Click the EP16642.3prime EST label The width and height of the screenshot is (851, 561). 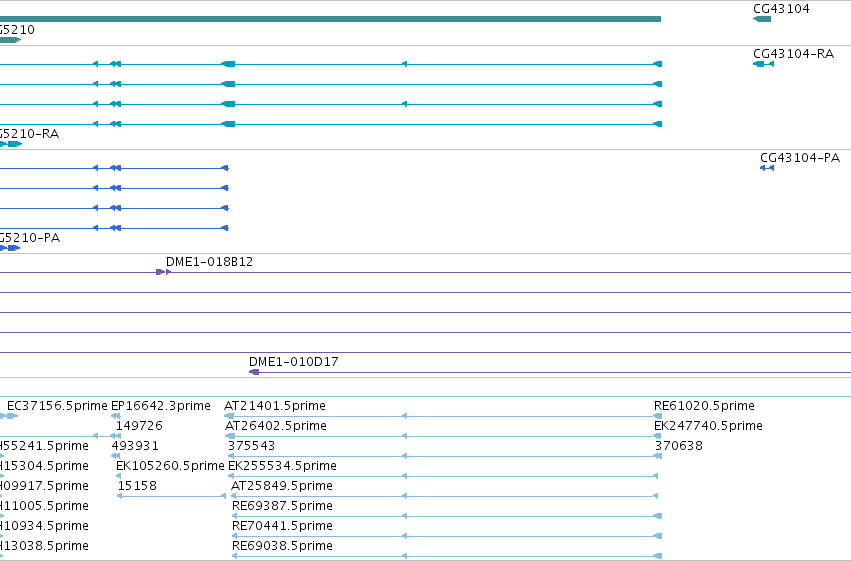tap(161, 406)
